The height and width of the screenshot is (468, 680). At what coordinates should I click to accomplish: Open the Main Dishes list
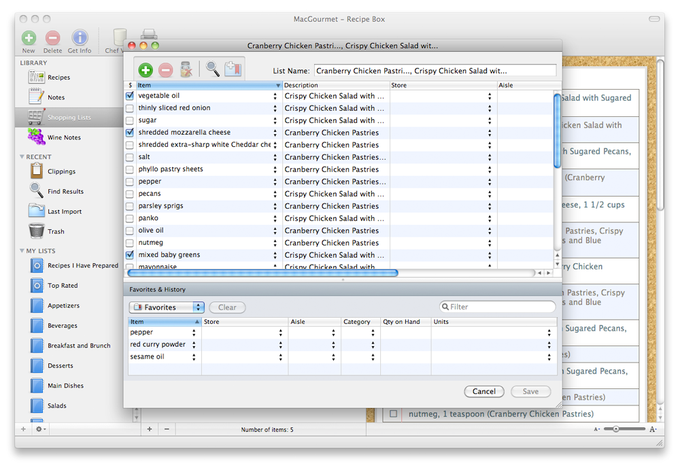pyautogui.click(x=65, y=385)
